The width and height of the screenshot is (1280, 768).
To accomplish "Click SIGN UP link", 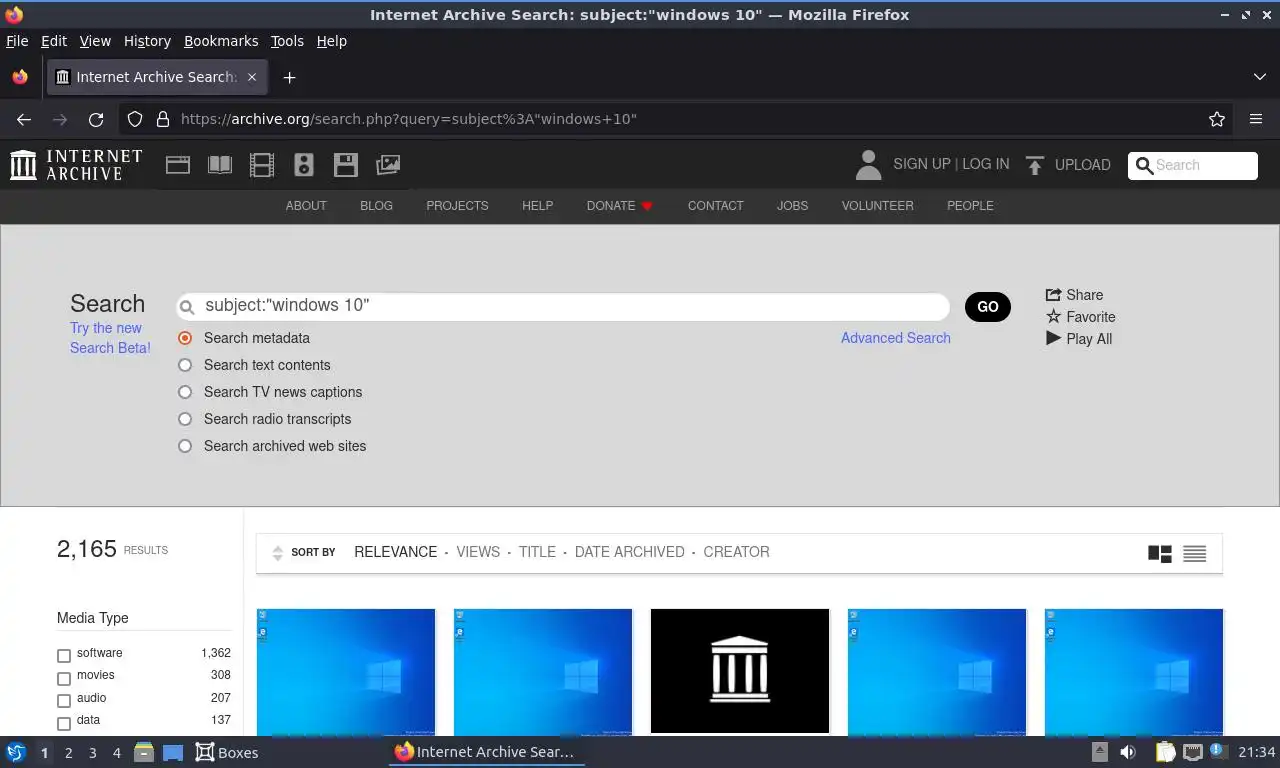I will click(x=922, y=164).
